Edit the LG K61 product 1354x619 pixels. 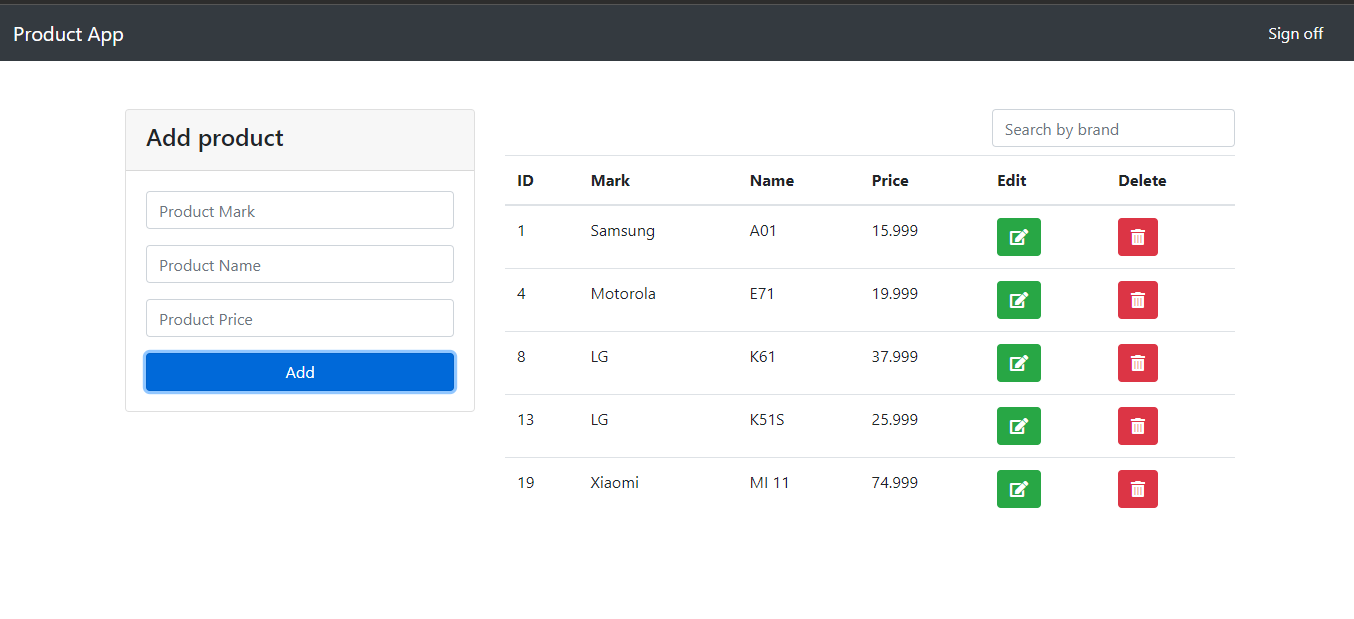click(1018, 363)
